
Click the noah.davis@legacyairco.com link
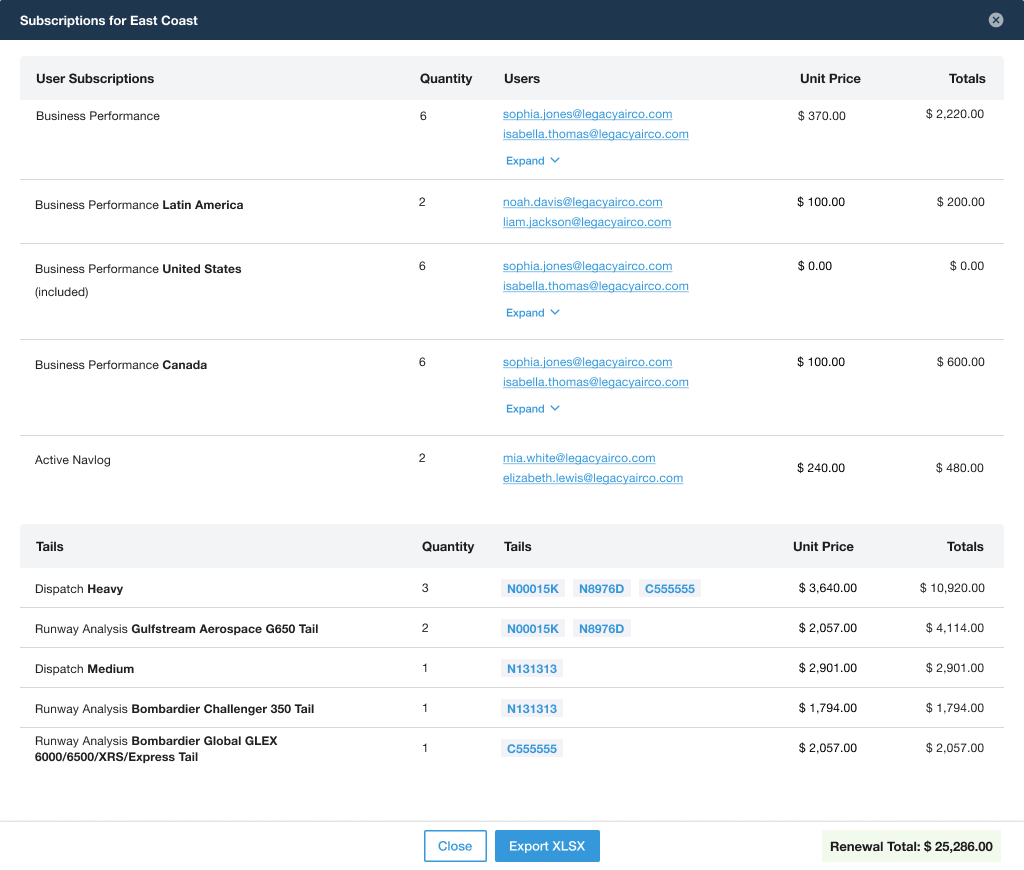point(583,202)
